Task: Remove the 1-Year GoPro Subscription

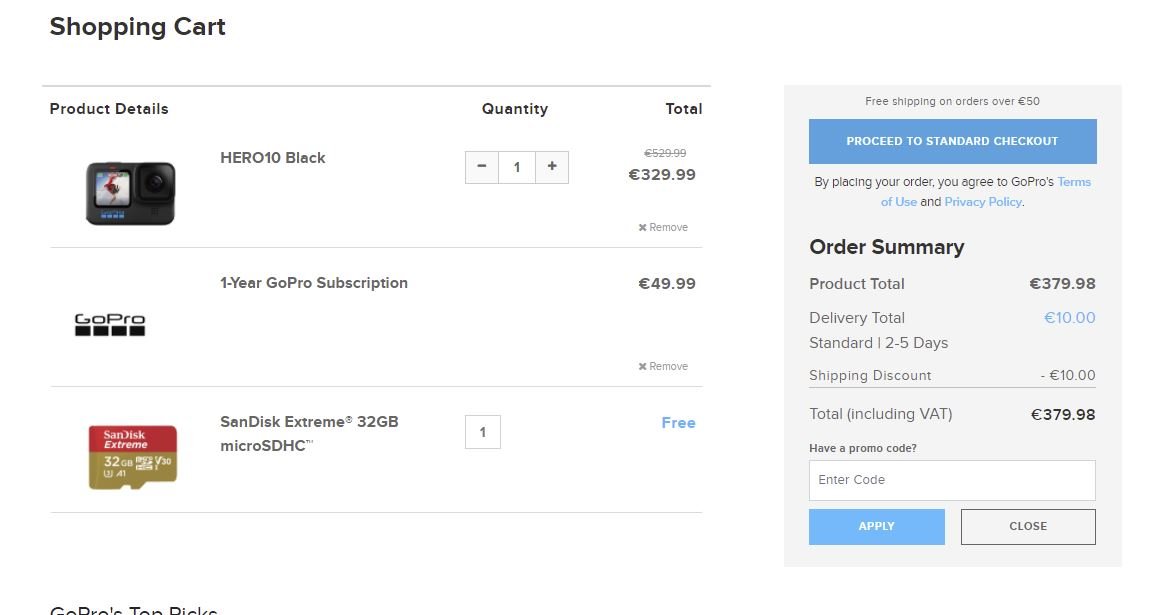Action: [662, 366]
